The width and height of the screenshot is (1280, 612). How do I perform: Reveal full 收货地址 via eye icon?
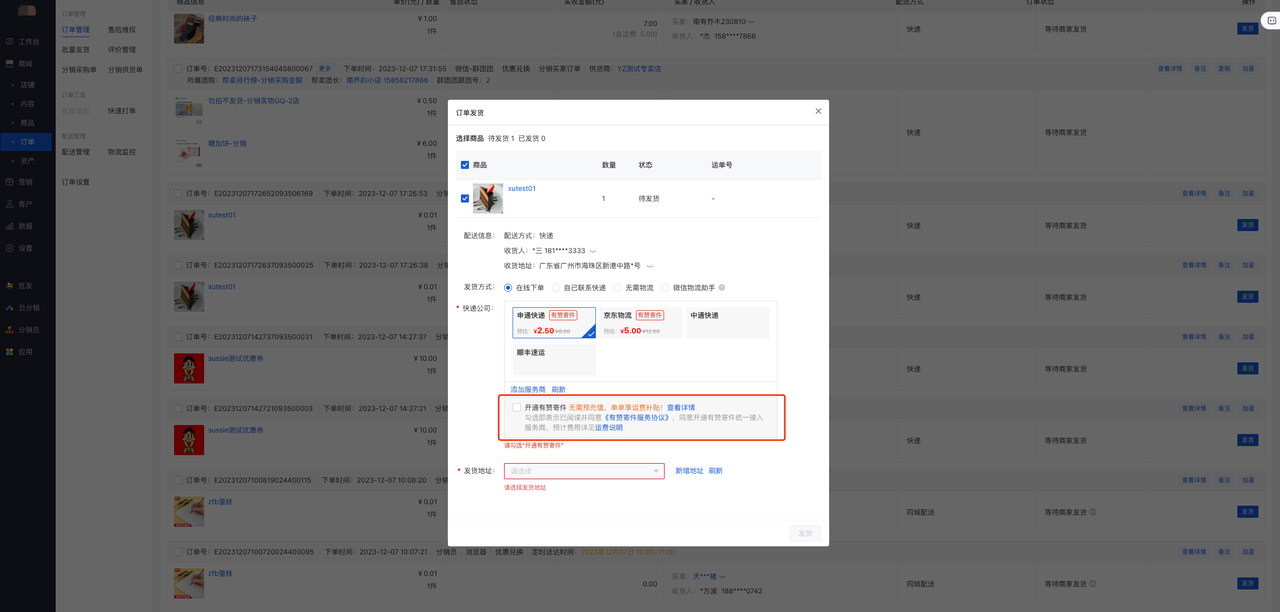click(650, 266)
